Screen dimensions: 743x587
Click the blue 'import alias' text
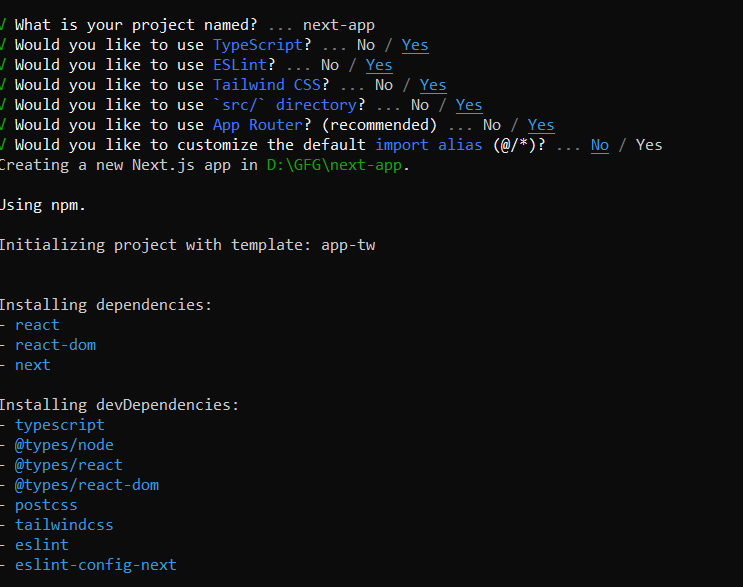point(428,145)
